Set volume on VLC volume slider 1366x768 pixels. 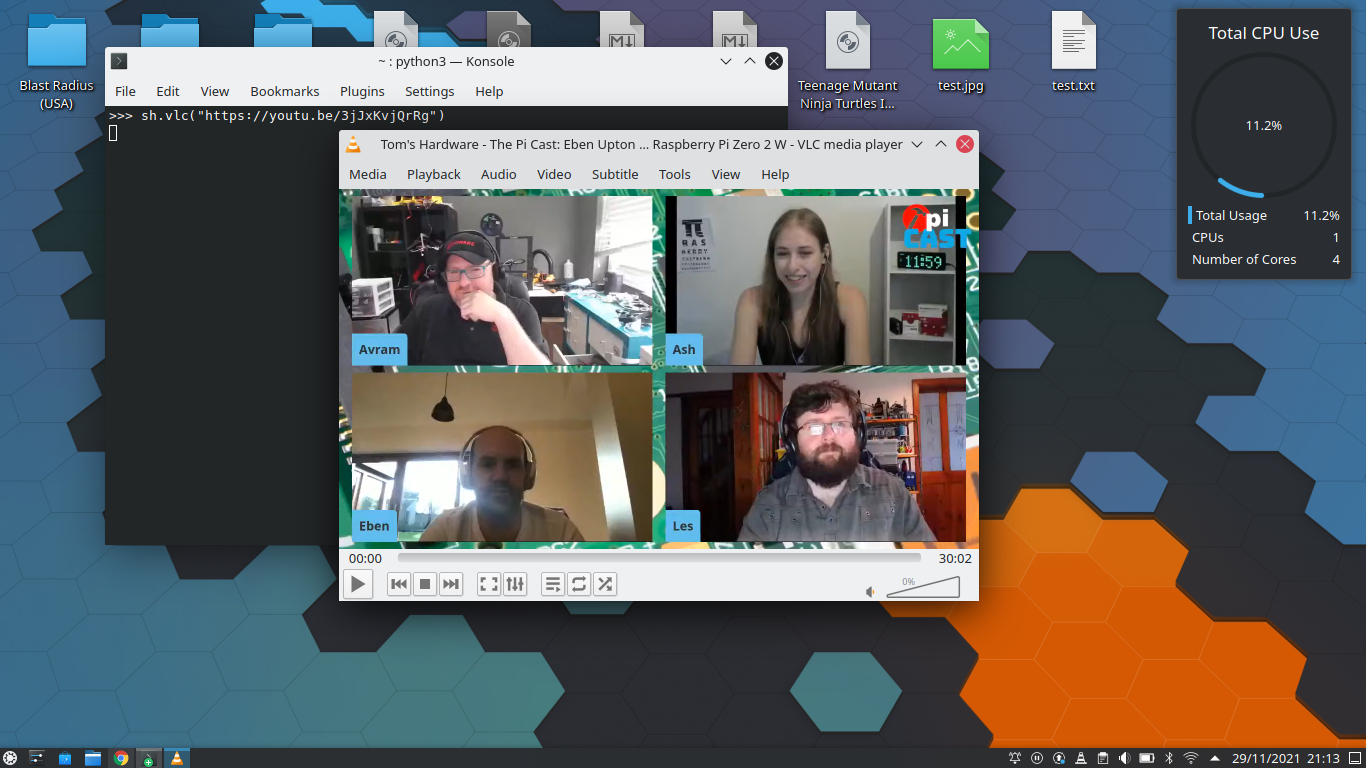coord(923,587)
